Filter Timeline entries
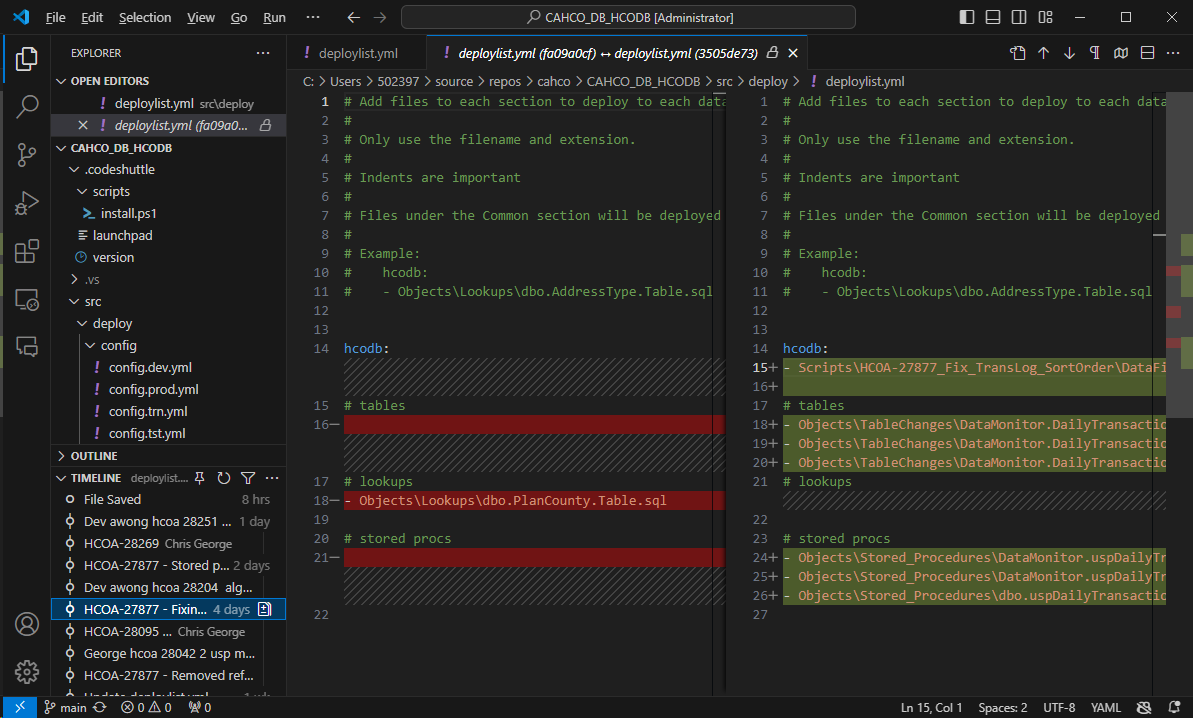 tap(248, 477)
